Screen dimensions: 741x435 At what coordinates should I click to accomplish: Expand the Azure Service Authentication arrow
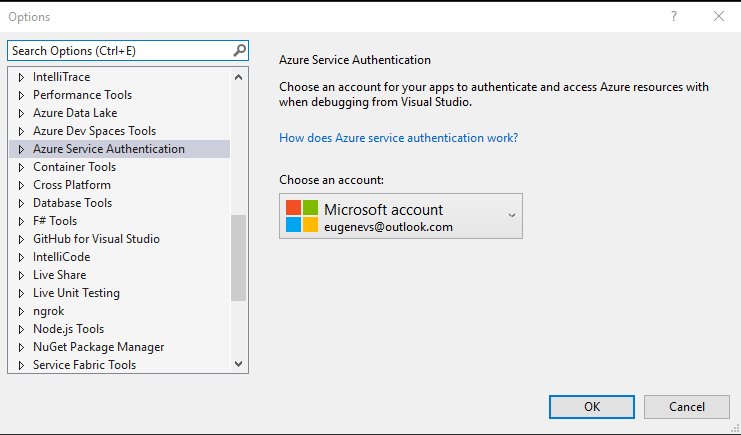(x=21, y=149)
